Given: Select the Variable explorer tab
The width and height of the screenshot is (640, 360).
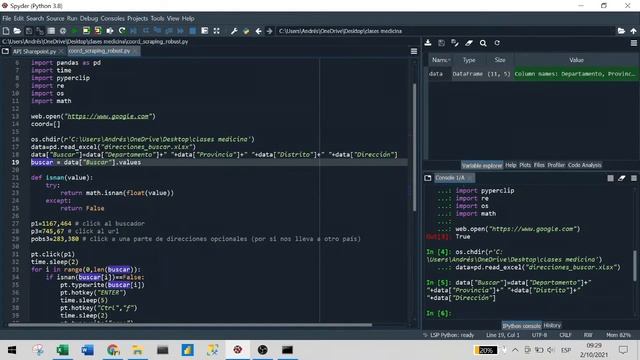Looking at the screenshot, I should point(482,165).
